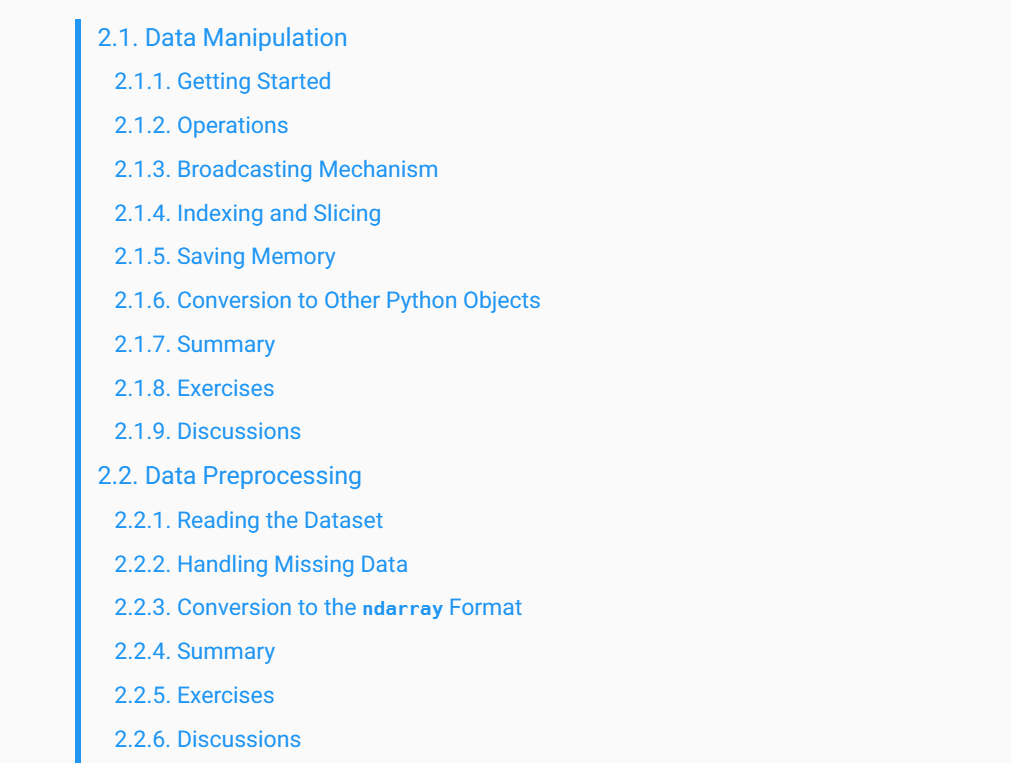Click the "2.1.6." section number
This screenshot has height=763, width=1011.
(142, 301)
